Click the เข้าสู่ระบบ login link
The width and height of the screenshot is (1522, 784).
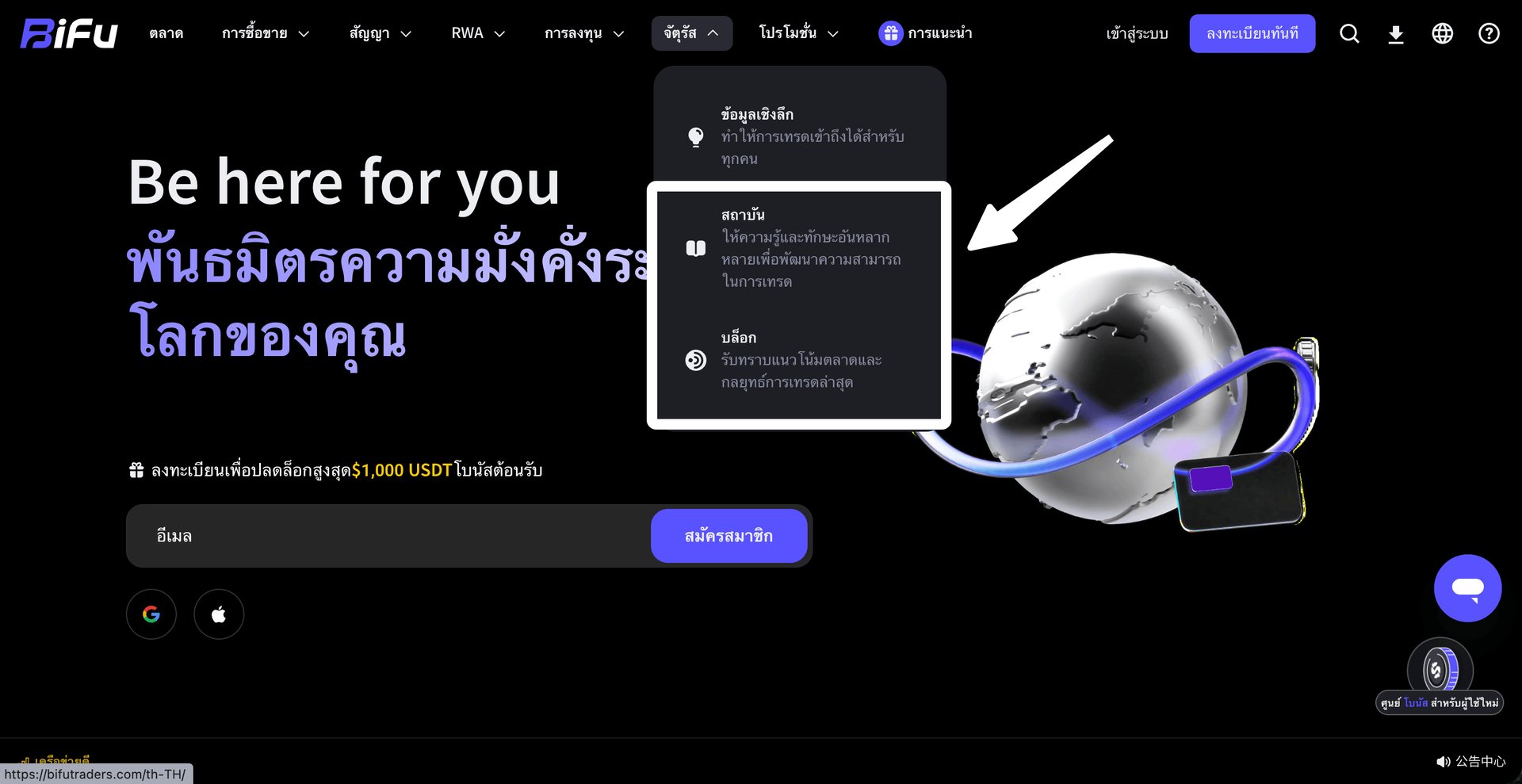pos(1137,33)
